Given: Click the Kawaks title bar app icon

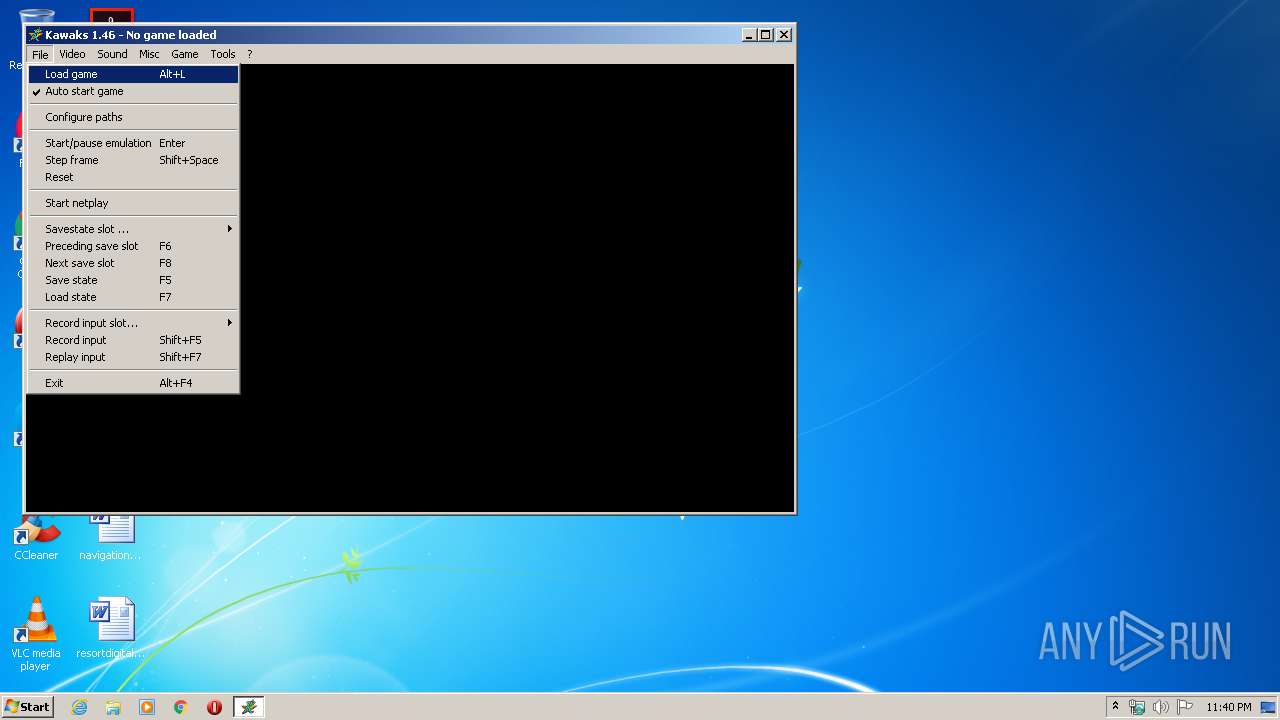Looking at the screenshot, I should pos(36,35).
